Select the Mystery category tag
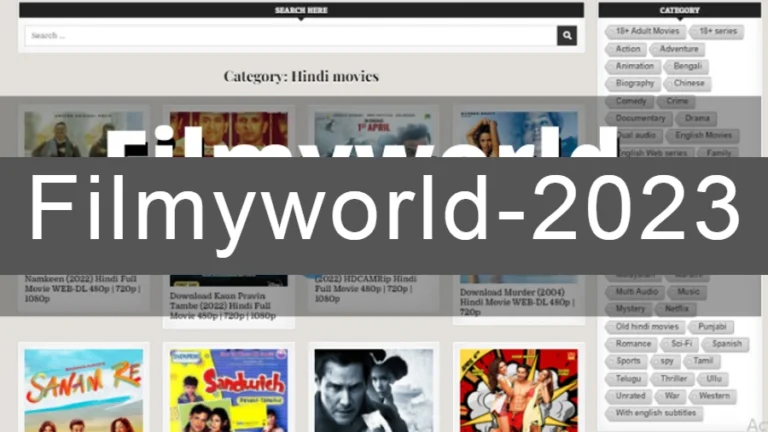Screen dimensions: 768x432 pos(628,309)
